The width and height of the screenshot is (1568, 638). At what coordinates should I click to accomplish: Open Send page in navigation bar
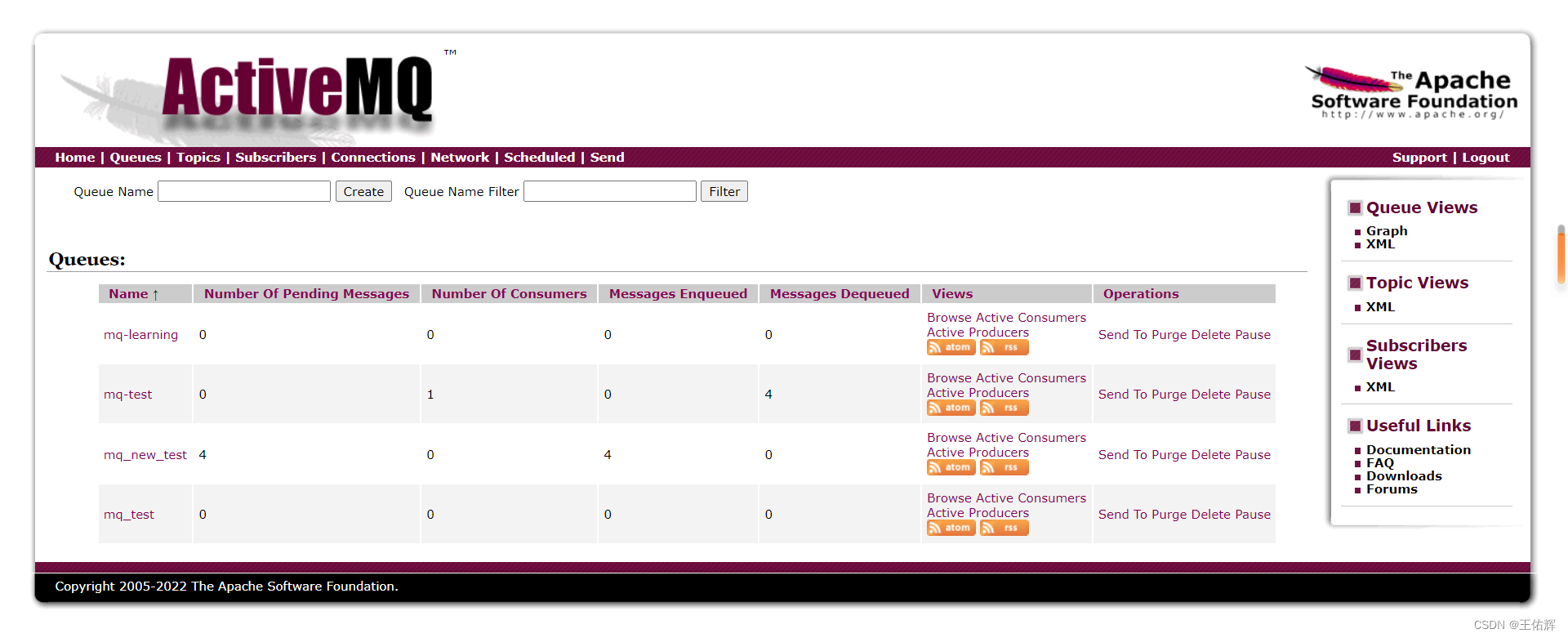pos(607,158)
